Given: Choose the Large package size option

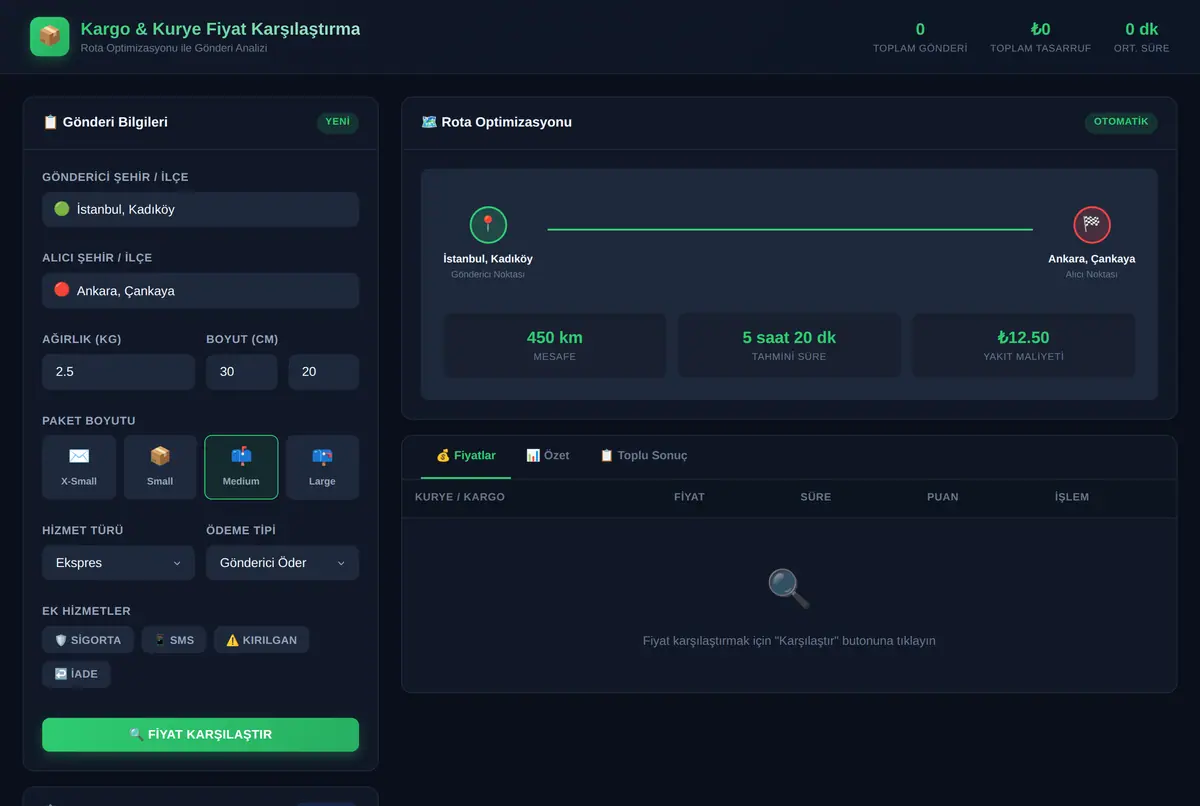Looking at the screenshot, I should (322, 467).
